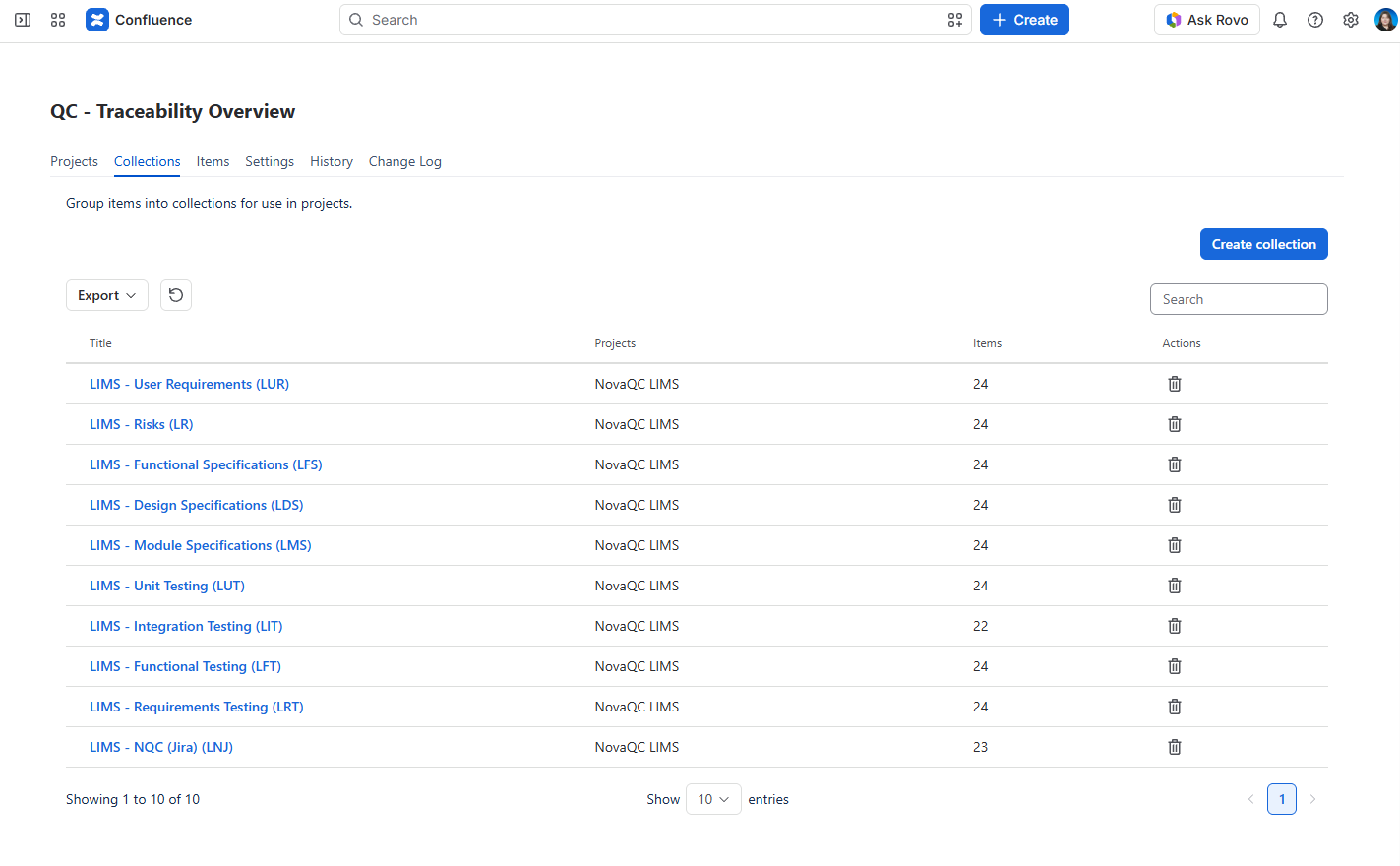Delete LIMS - Design Specifications (LDS) collection

(1175, 505)
